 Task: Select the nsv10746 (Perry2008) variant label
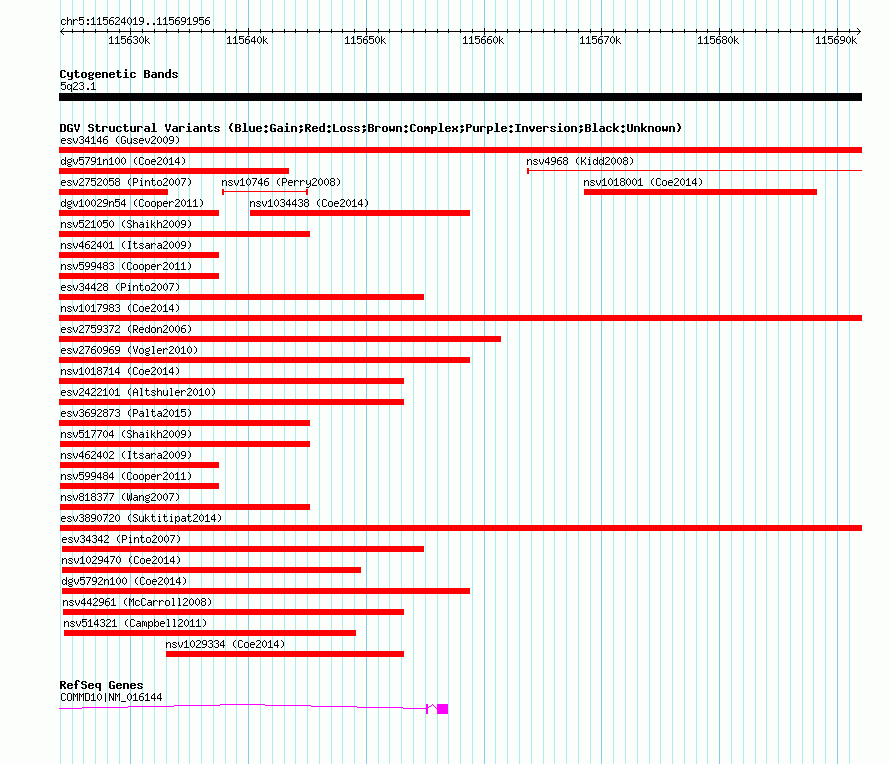tap(281, 182)
